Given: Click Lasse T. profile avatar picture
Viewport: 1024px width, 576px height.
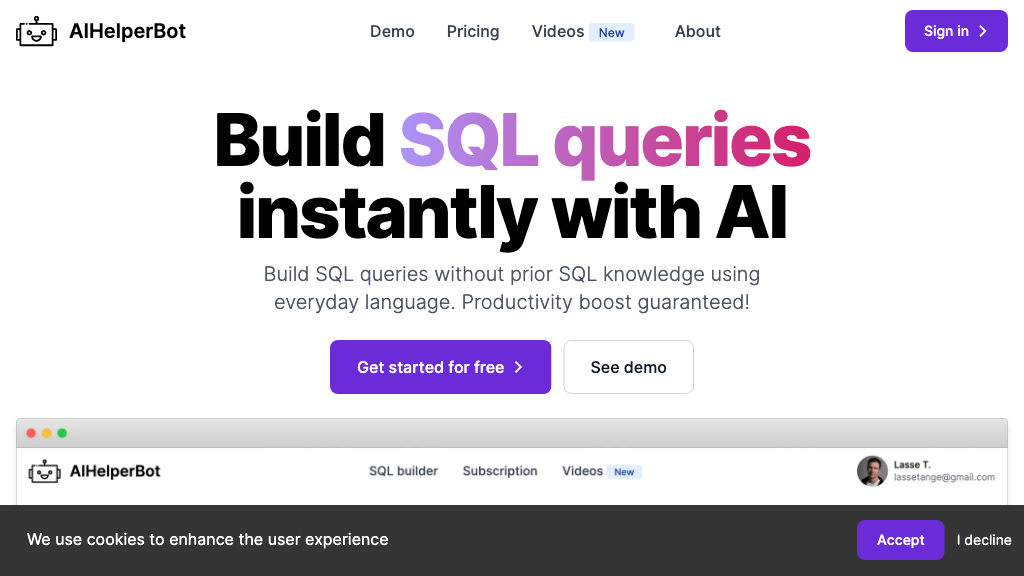Looking at the screenshot, I should [871, 471].
